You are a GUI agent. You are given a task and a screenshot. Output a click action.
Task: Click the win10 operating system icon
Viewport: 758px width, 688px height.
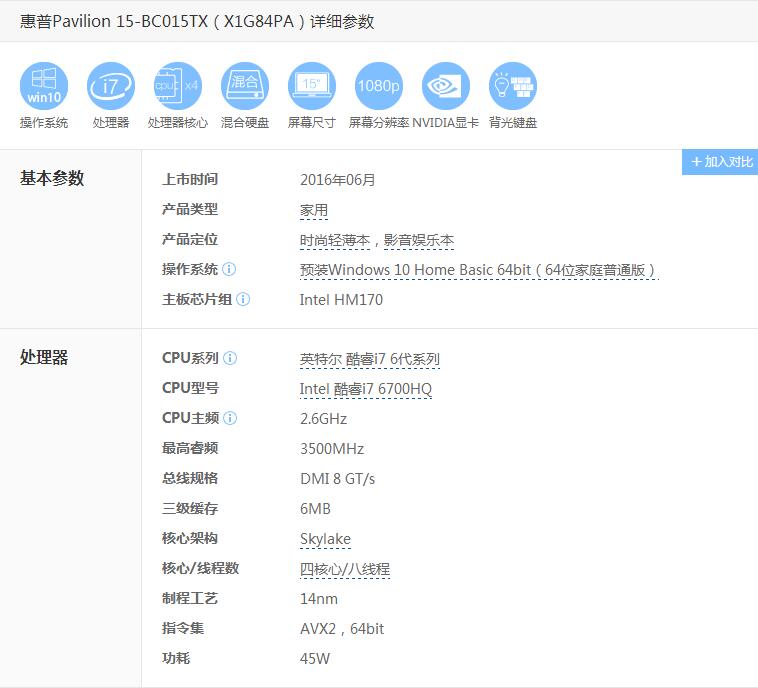pos(44,86)
